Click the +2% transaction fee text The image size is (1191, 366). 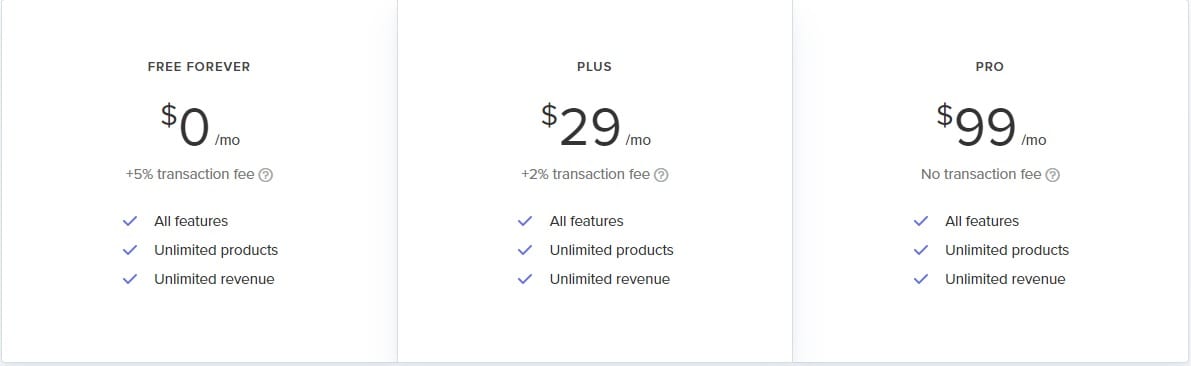point(586,174)
